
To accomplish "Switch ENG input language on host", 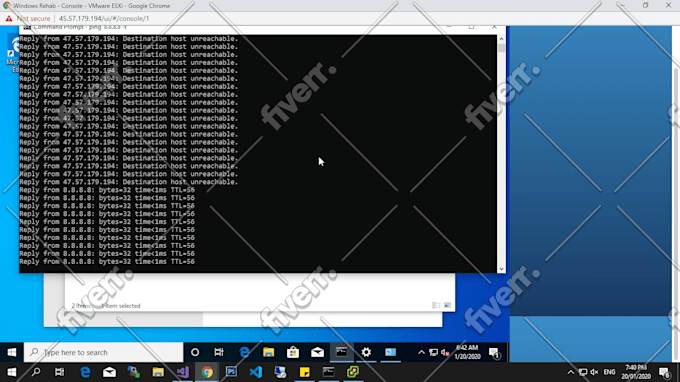I will click(609, 372).
